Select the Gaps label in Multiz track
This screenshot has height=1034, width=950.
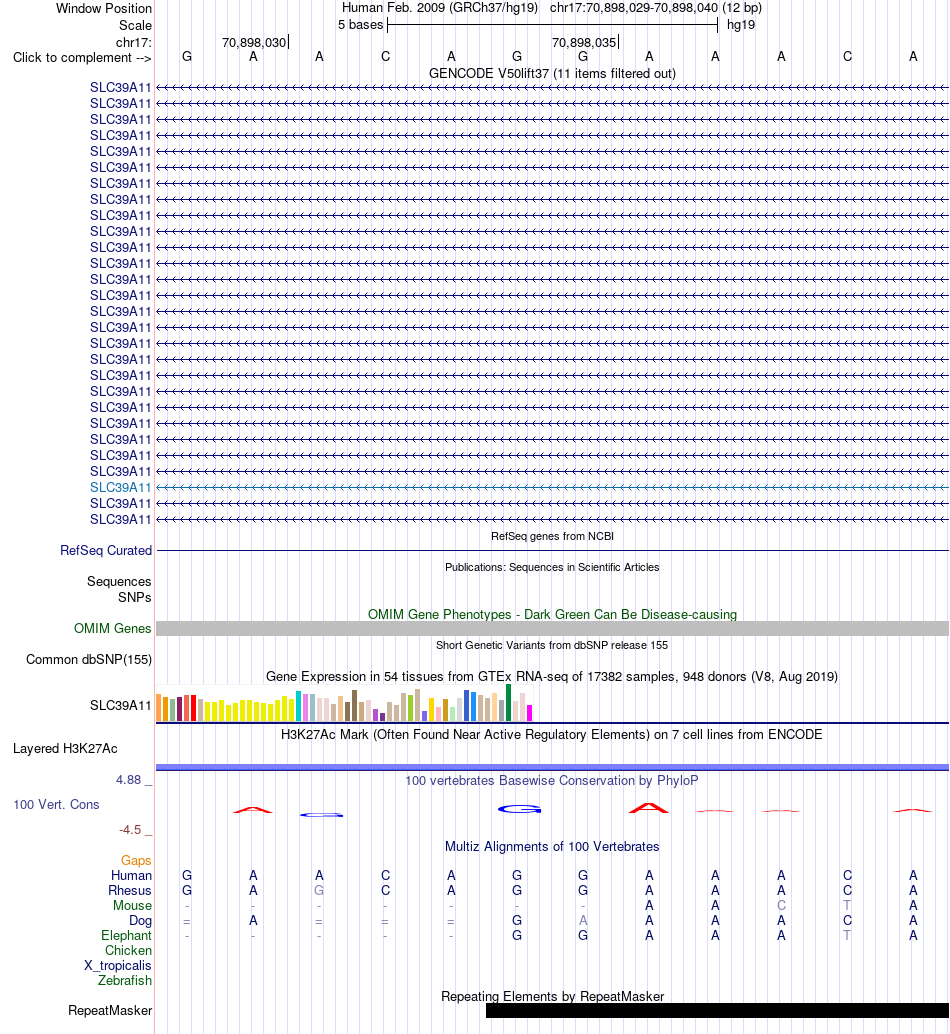tap(136, 860)
